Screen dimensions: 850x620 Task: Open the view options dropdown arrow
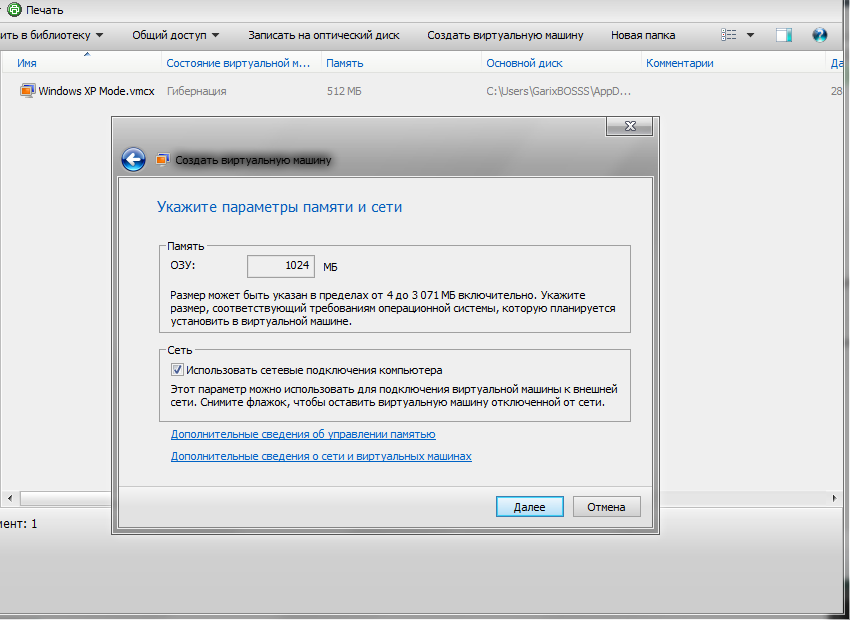[x=750, y=35]
